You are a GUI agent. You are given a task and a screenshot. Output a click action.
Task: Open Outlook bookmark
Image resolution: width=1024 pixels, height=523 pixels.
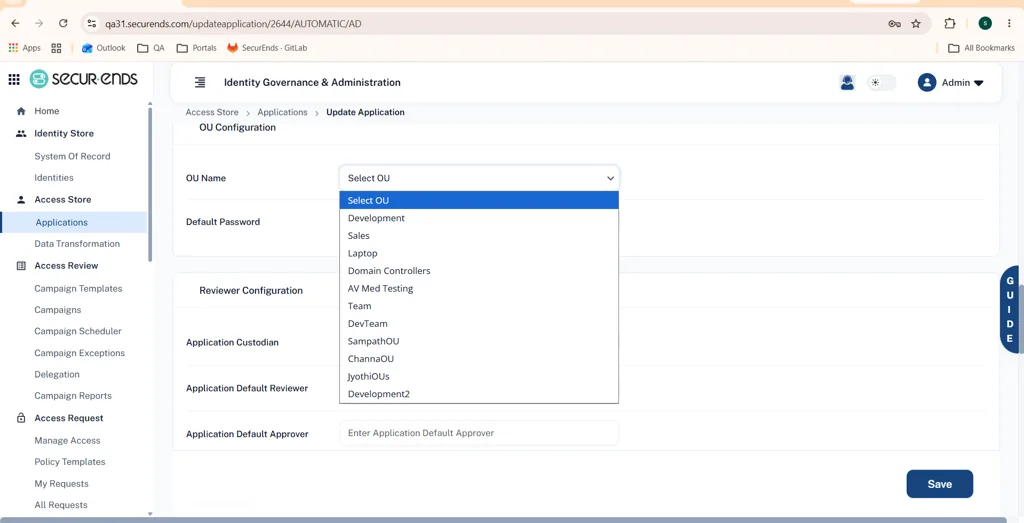coord(103,48)
